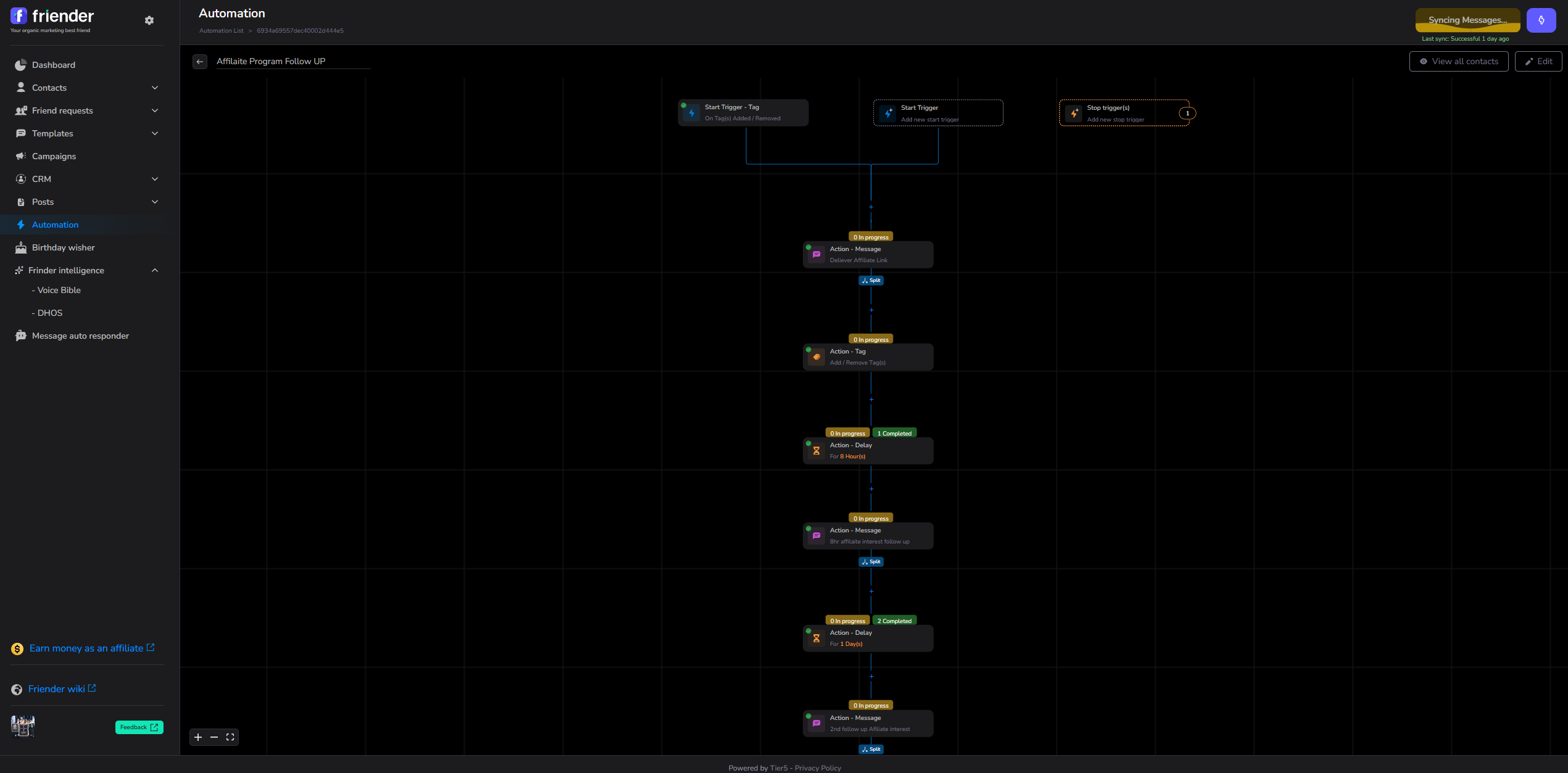The image size is (1568, 773).
Task: Open Earn money as an affiliate link
Action: 91,648
